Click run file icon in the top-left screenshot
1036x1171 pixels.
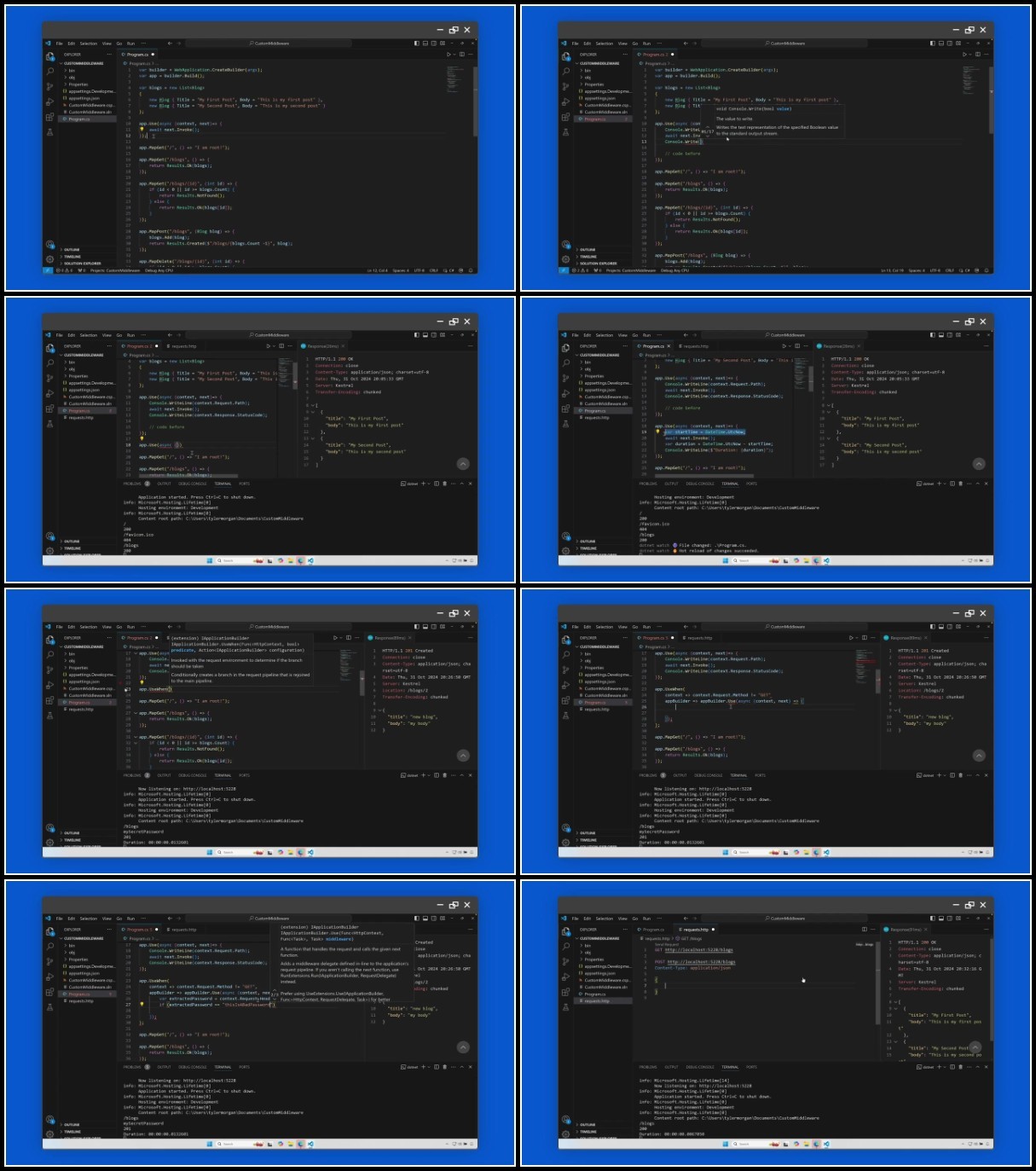pos(449,54)
